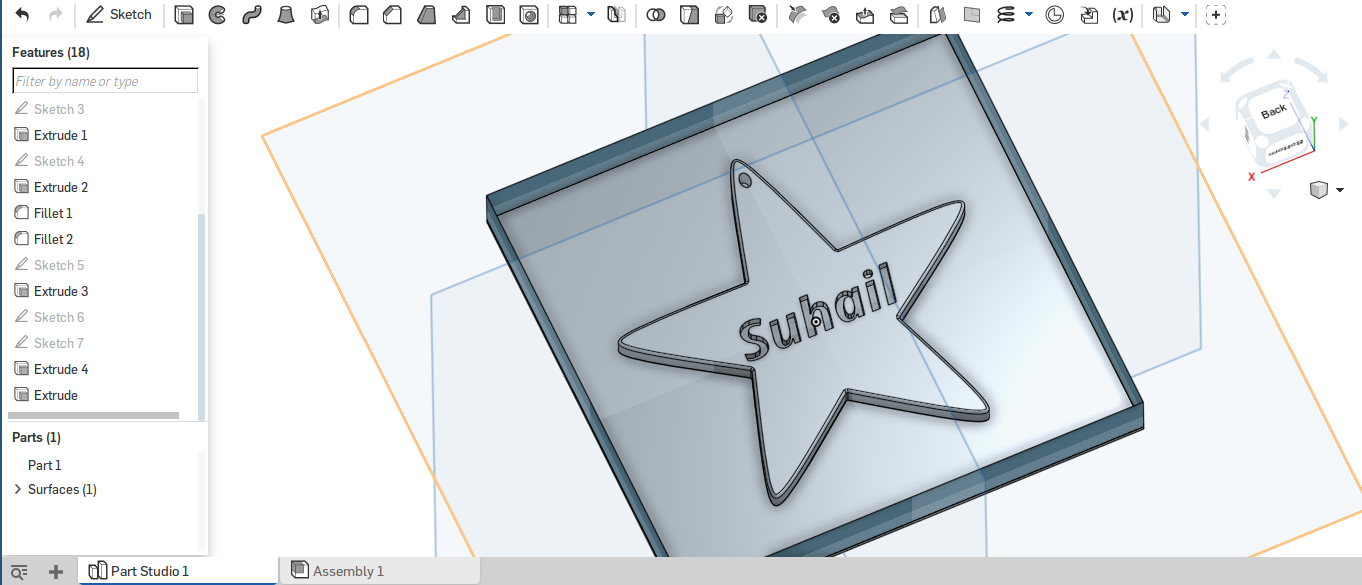The height and width of the screenshot is (585, 1362).
Task: Switch to the Assembly 1 tab
Action: 380,571
